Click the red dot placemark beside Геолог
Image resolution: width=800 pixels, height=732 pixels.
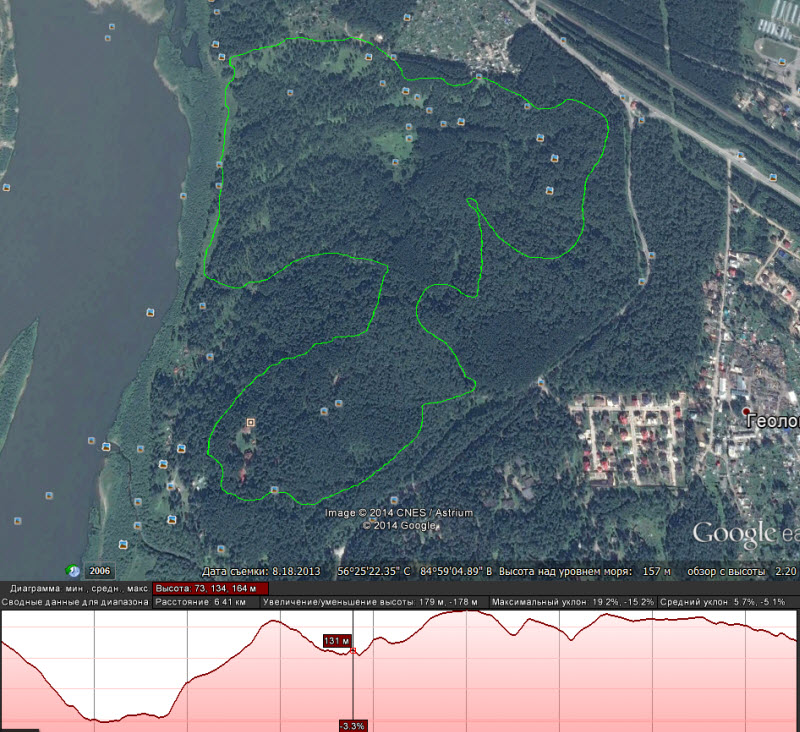[x=746, y=411]
